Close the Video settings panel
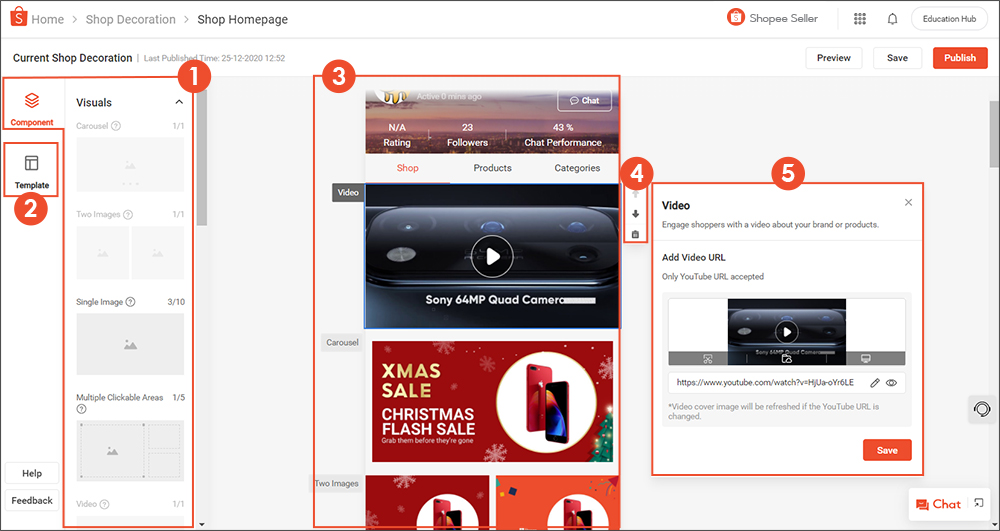The image size is (1000, 531). point(908,203)
